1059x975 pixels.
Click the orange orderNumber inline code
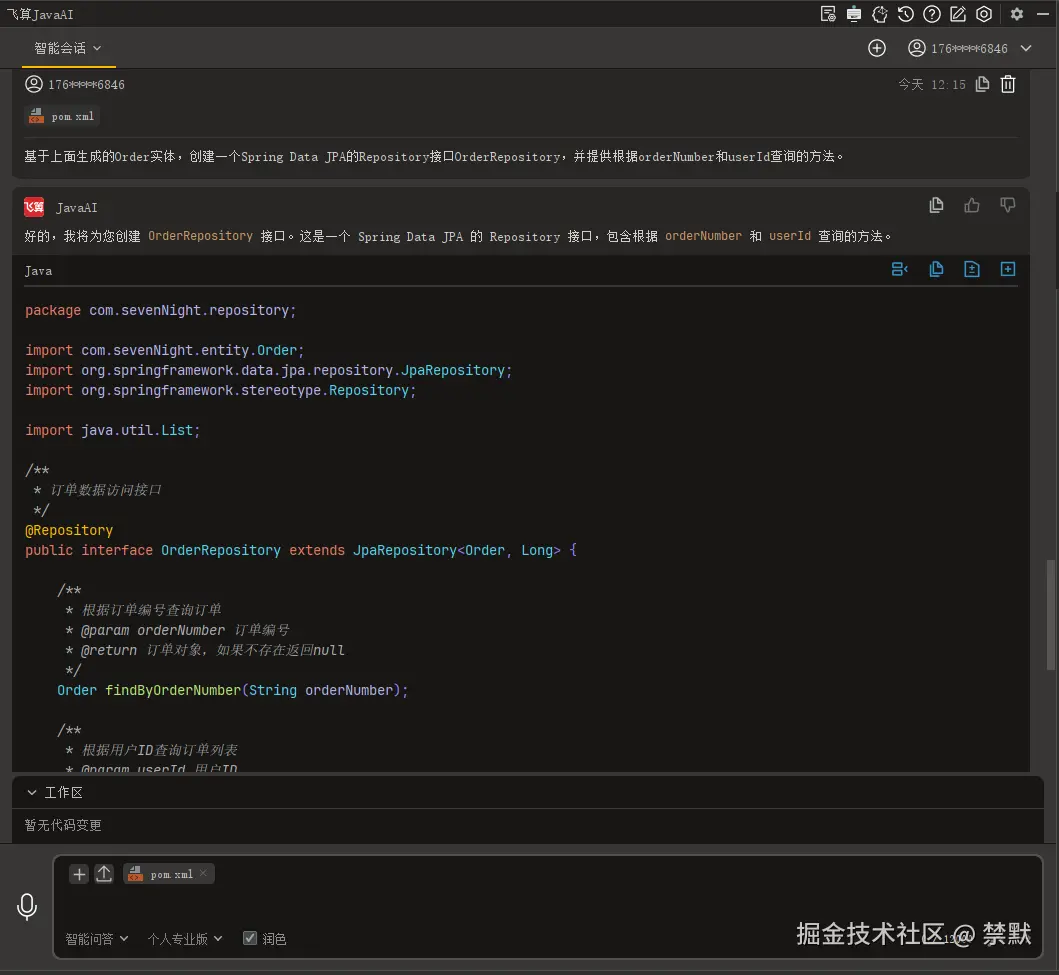[703, 236]
